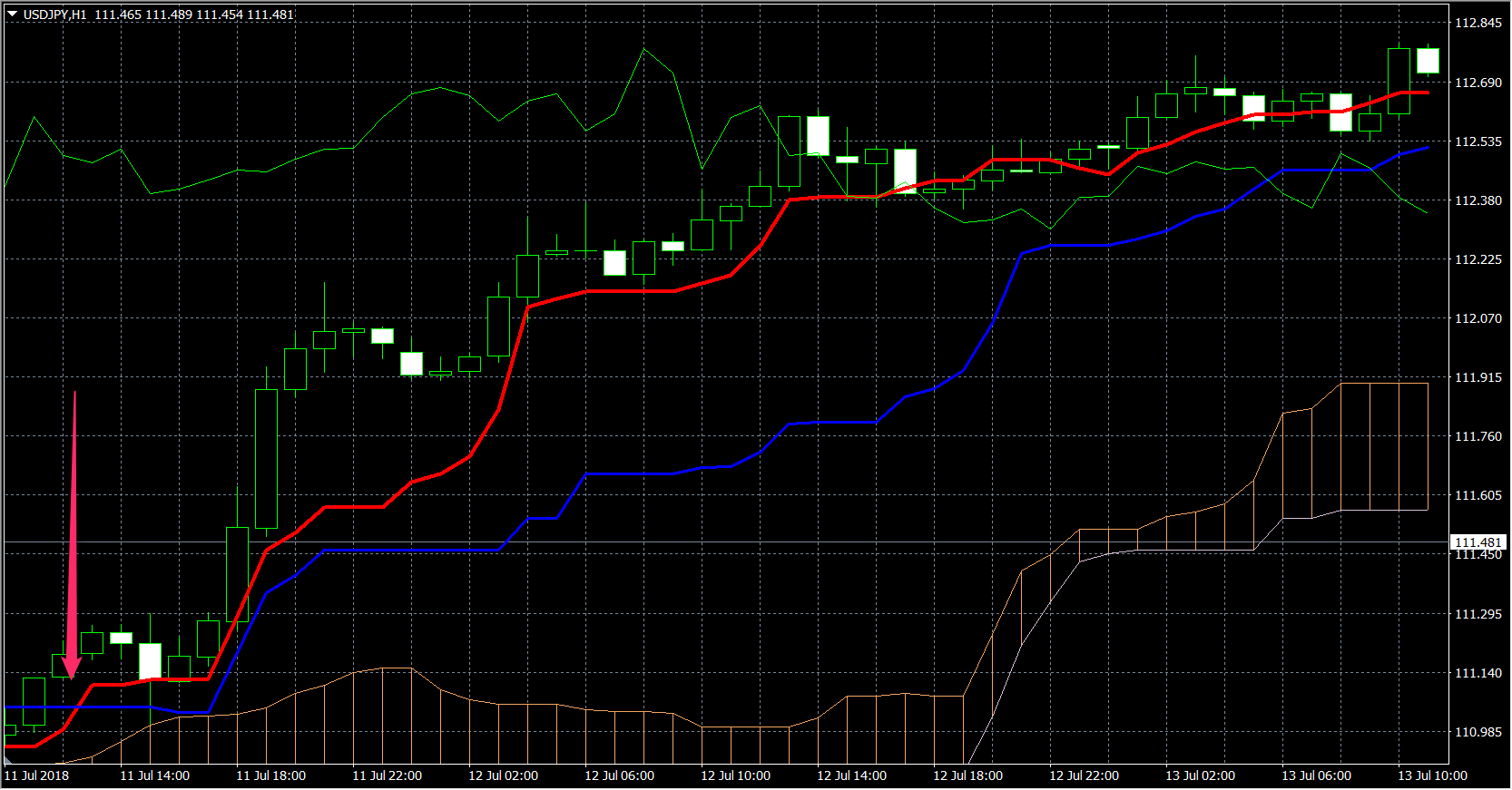Click the 111.760 price axis label

(1478, 436)
